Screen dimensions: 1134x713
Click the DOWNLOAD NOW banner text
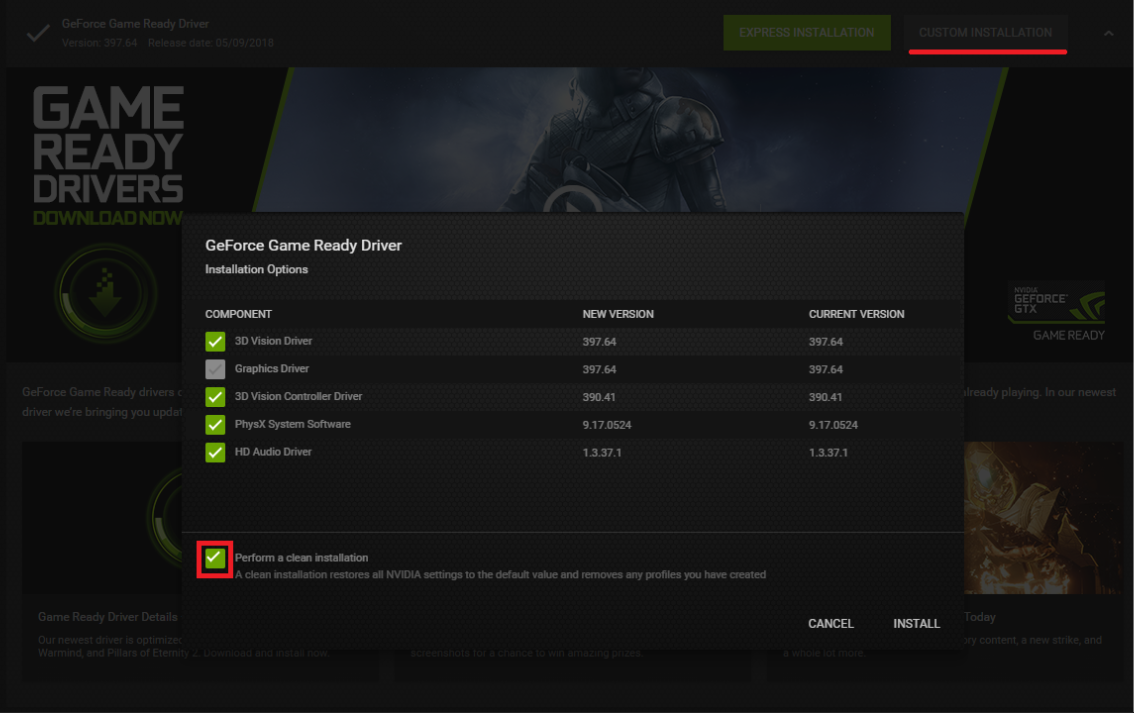pyautogui.click(x=107, y=218)
